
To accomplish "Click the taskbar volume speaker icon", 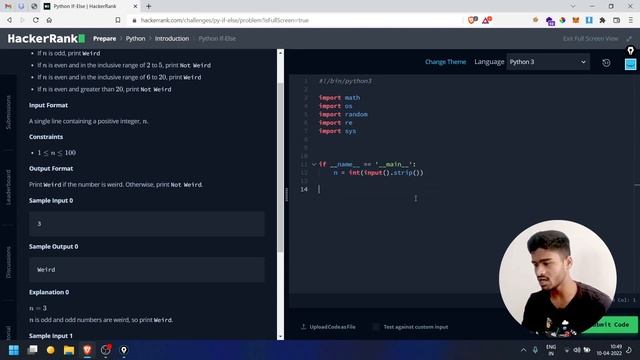I will (x=577, y=350).
